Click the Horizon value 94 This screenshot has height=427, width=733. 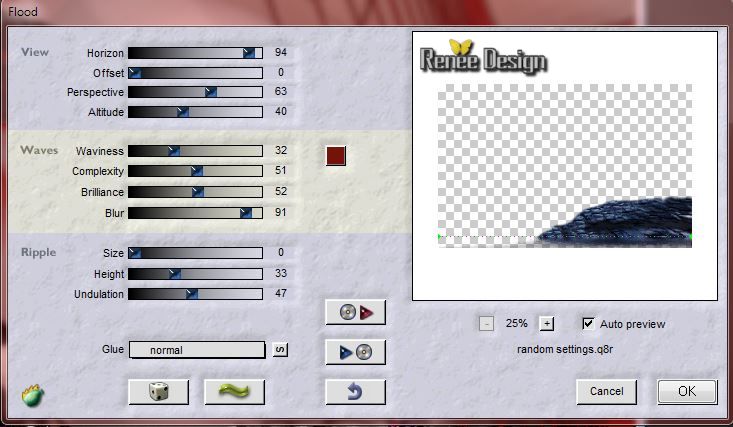tap(280, 52)
